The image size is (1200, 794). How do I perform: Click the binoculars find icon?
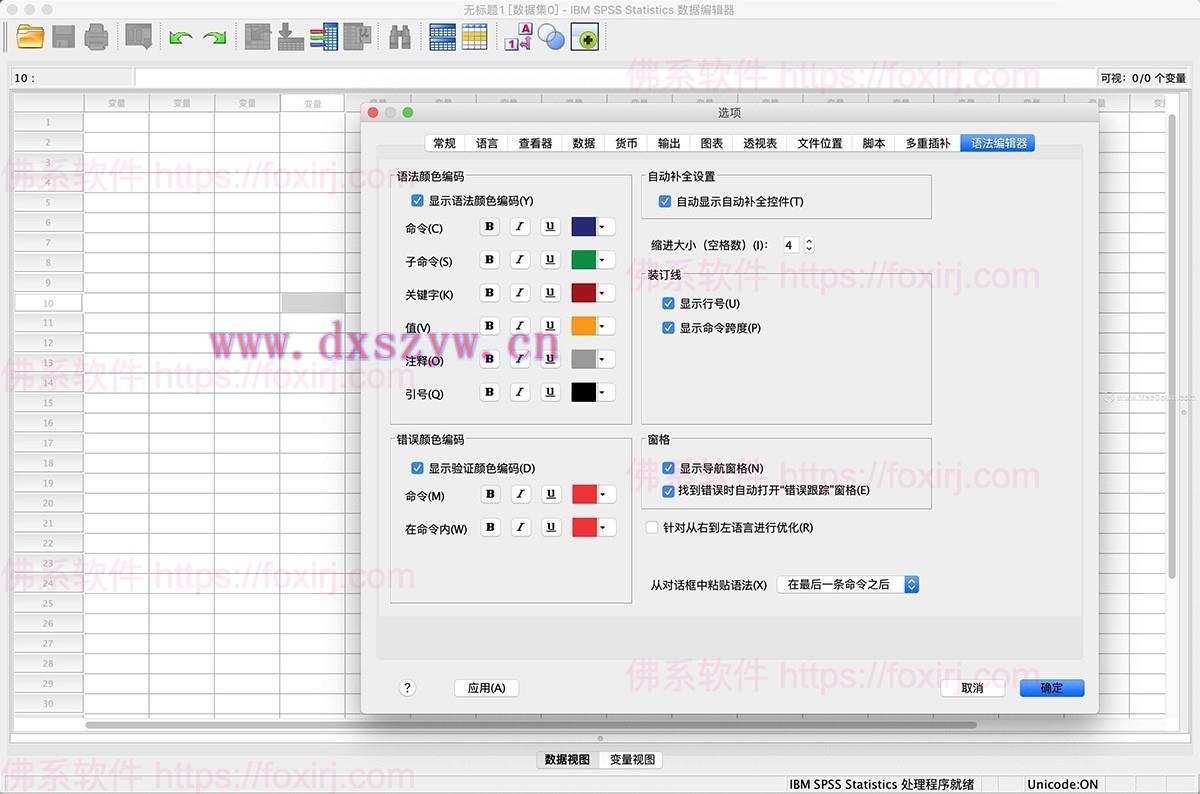pyautogui.click(x=400, y=38)
